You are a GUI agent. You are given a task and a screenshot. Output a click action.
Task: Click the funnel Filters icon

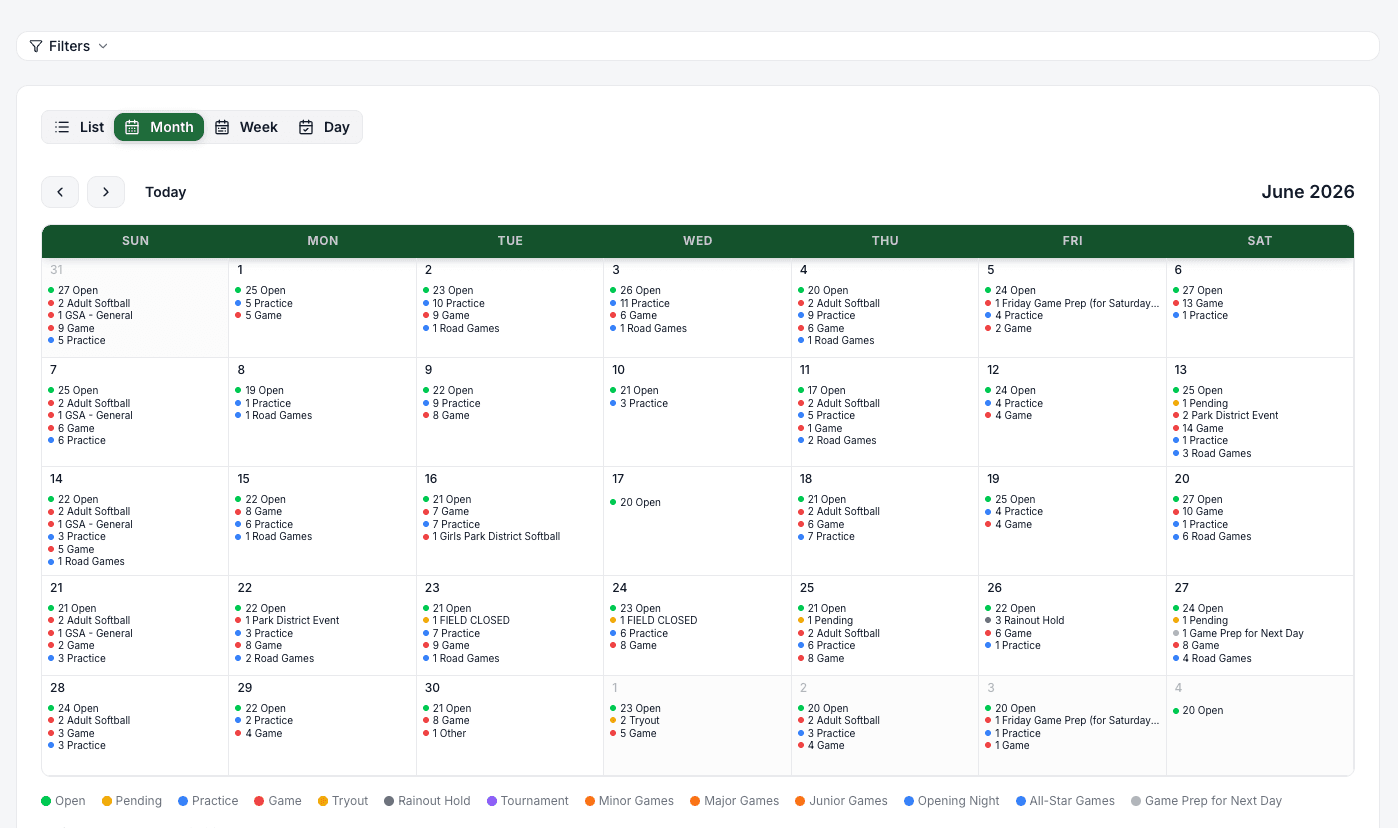(36, 46)
